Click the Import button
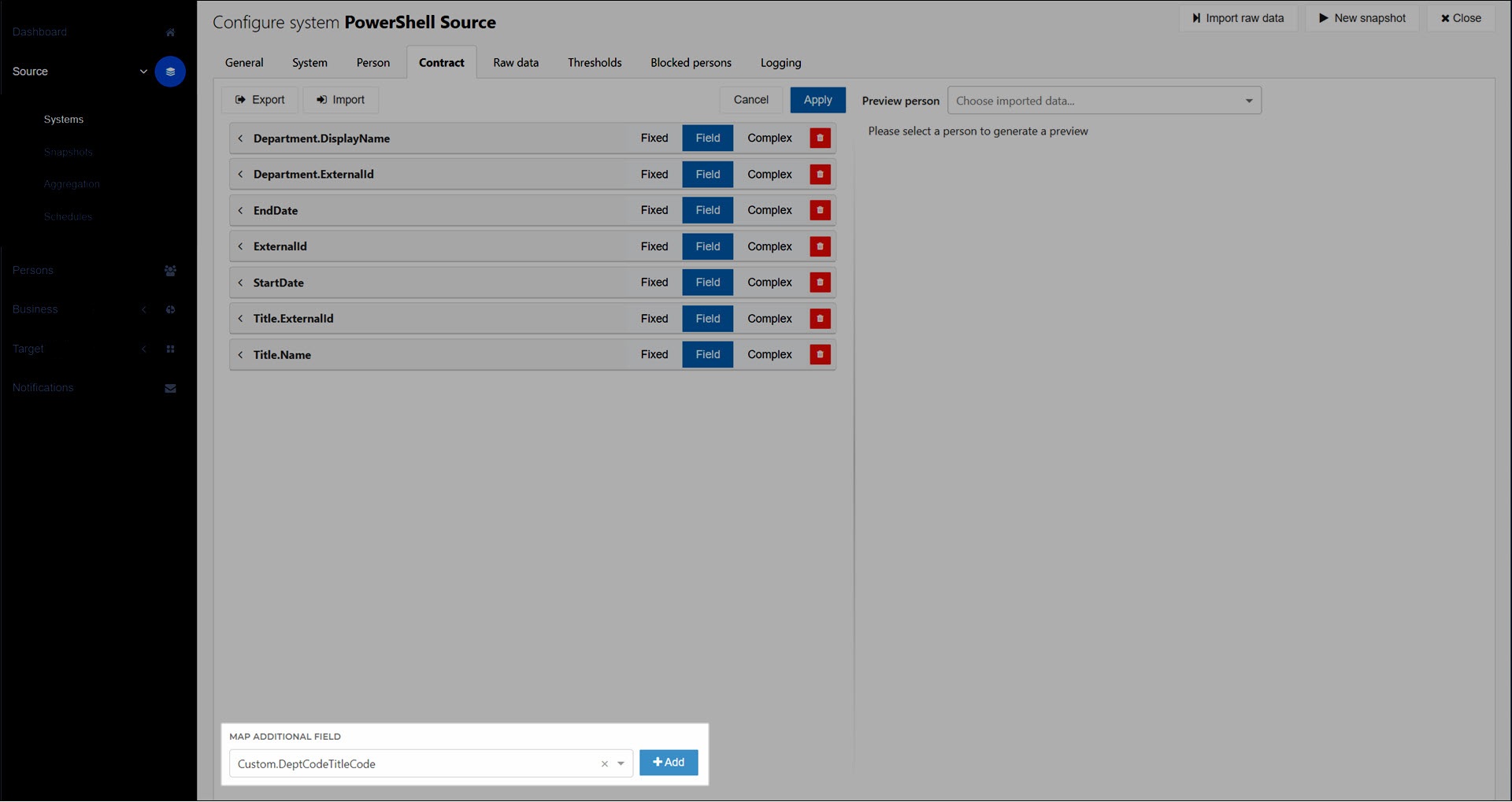Viewport: 1512px width, 802px height. tap(340, 100)
